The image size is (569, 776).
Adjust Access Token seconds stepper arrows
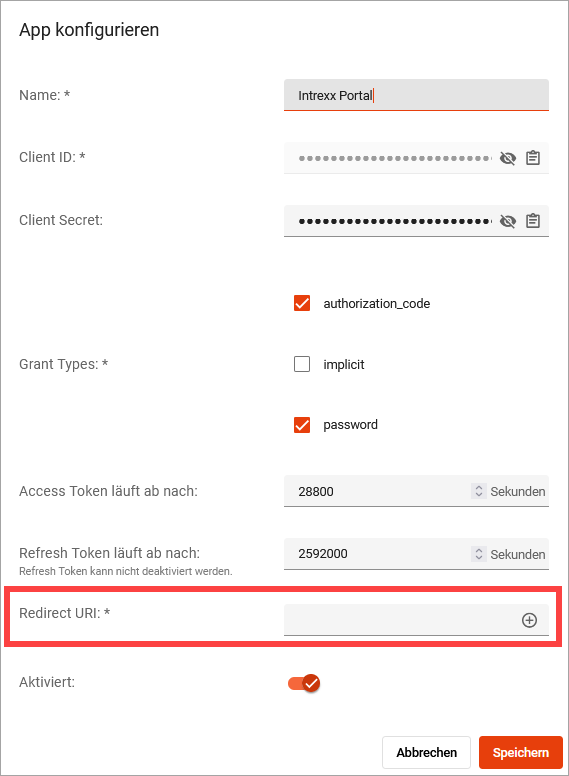478,491
